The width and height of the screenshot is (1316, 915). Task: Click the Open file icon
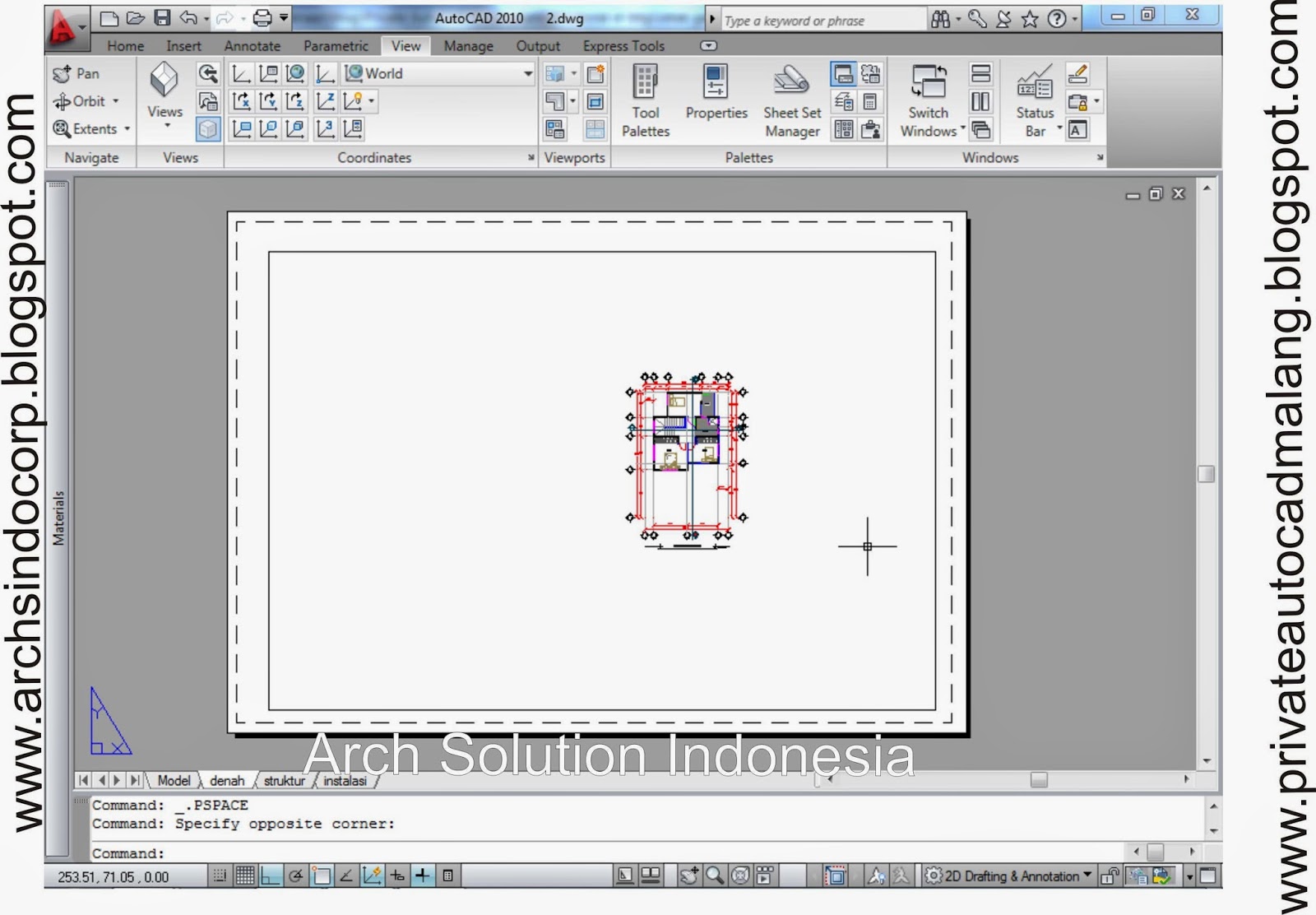(136, 17)
